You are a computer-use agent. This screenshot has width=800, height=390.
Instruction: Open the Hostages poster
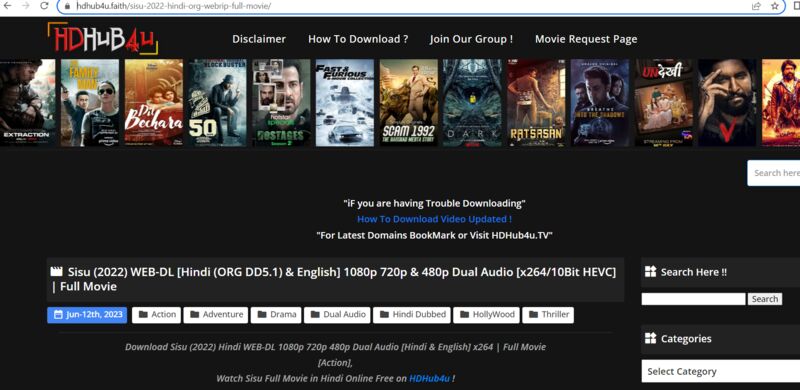tap(281, 103)
